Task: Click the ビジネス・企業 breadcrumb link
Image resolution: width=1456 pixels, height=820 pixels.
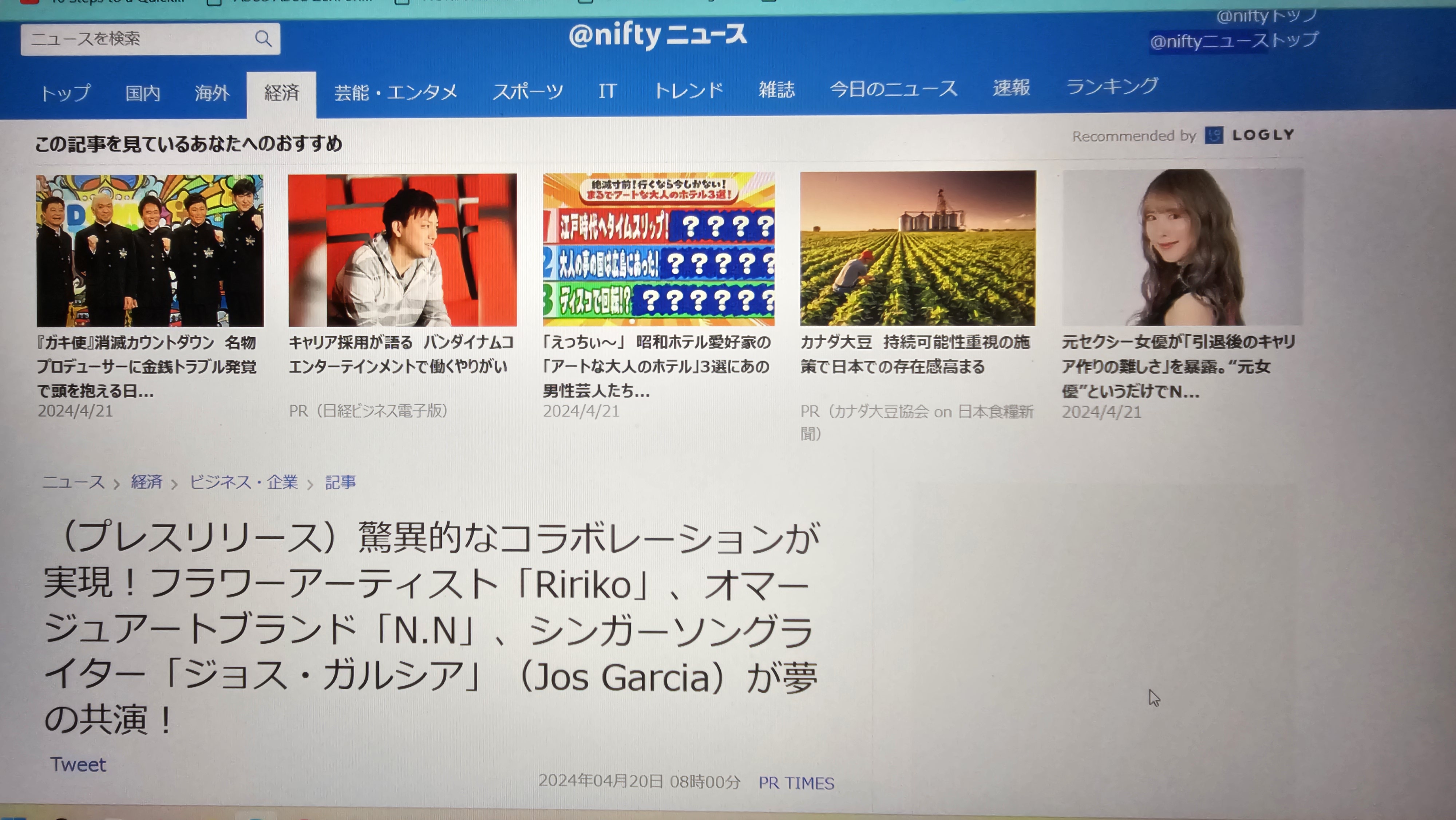Action: click(x=244, y=482)
